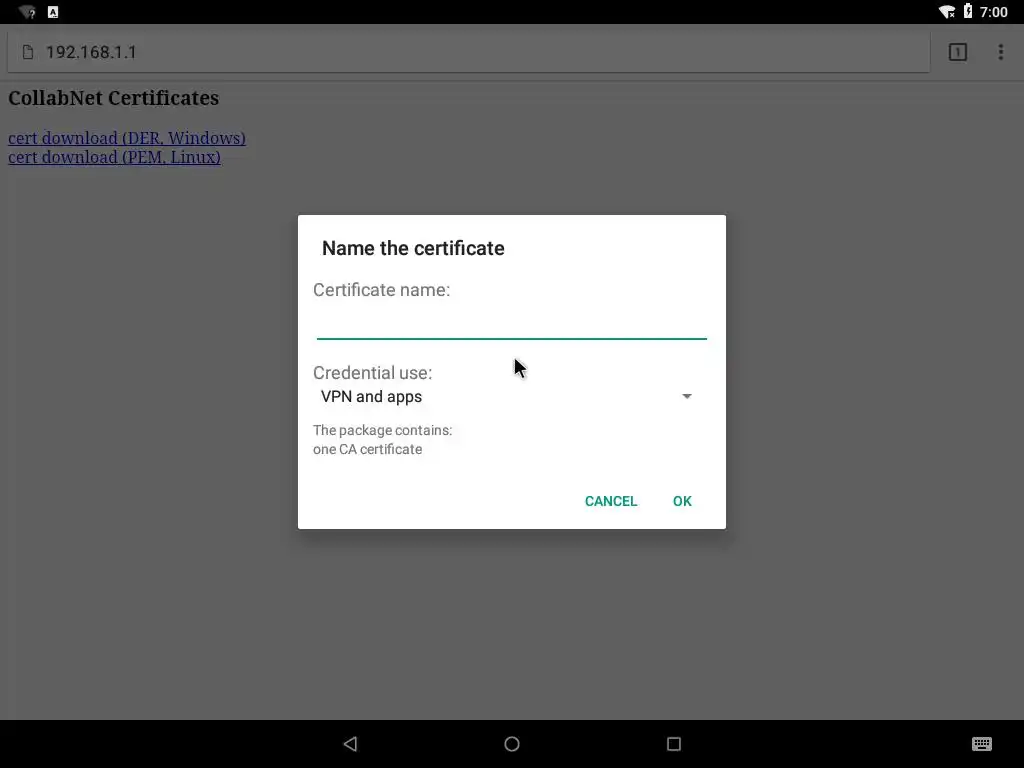Tap the Android Back navigation button
This screenshot has width=1024, height=768.
click(x=351, y=744)
